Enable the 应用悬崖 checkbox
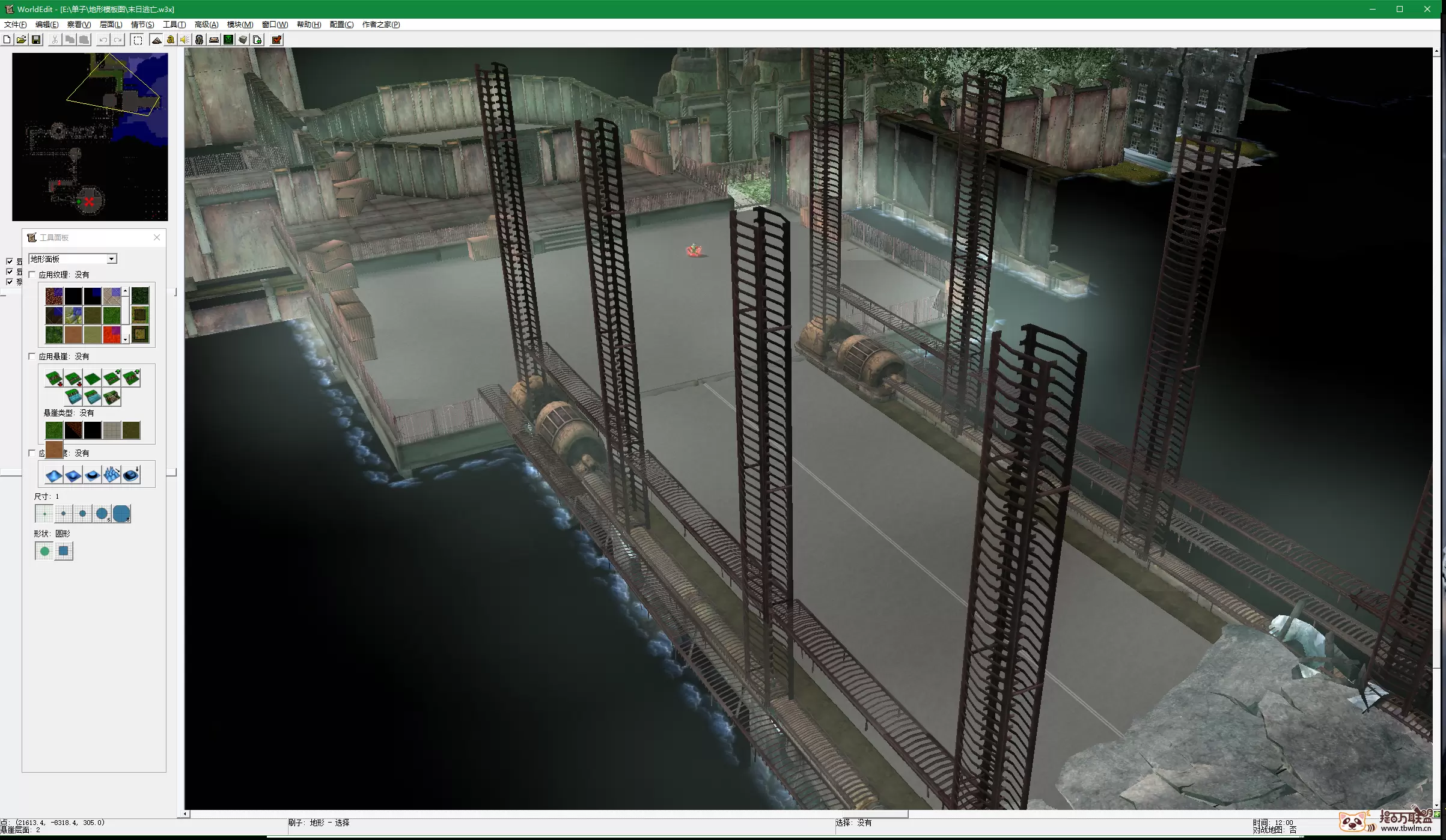This screenshot has height=840, width=1446. [32, 356]
